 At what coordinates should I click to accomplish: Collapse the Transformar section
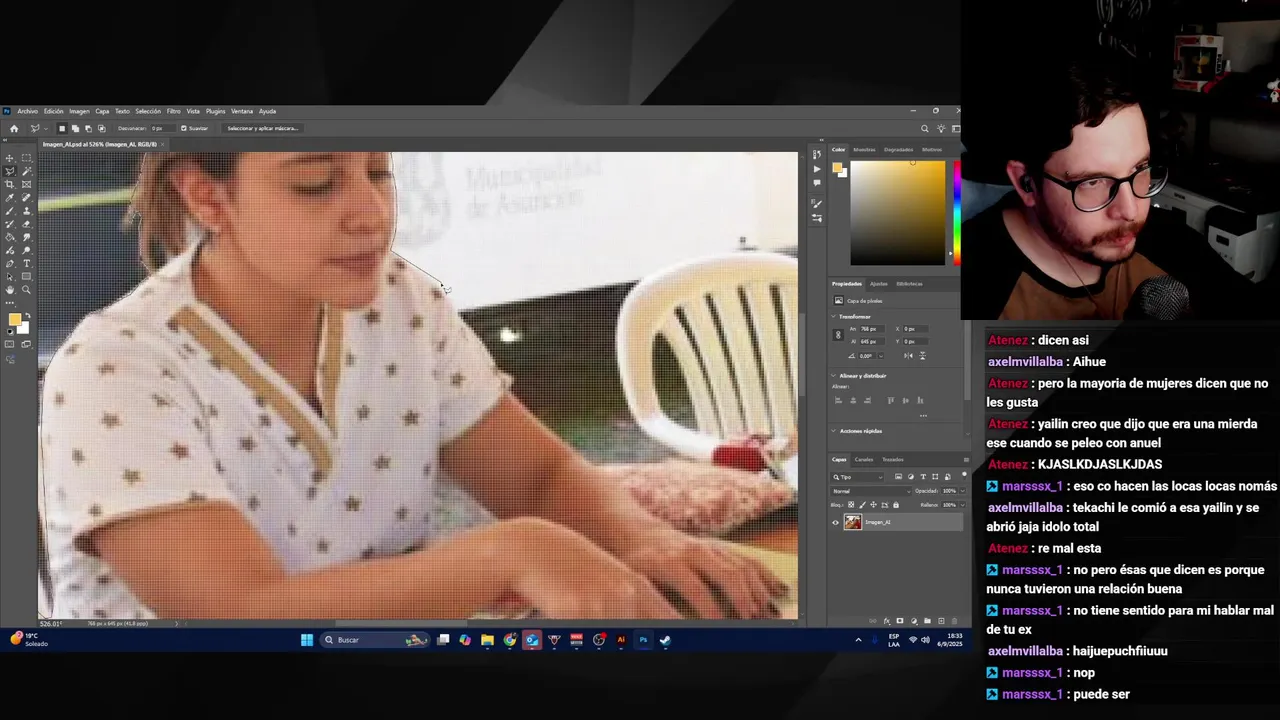pyautogui.click(x=832, y=316)
